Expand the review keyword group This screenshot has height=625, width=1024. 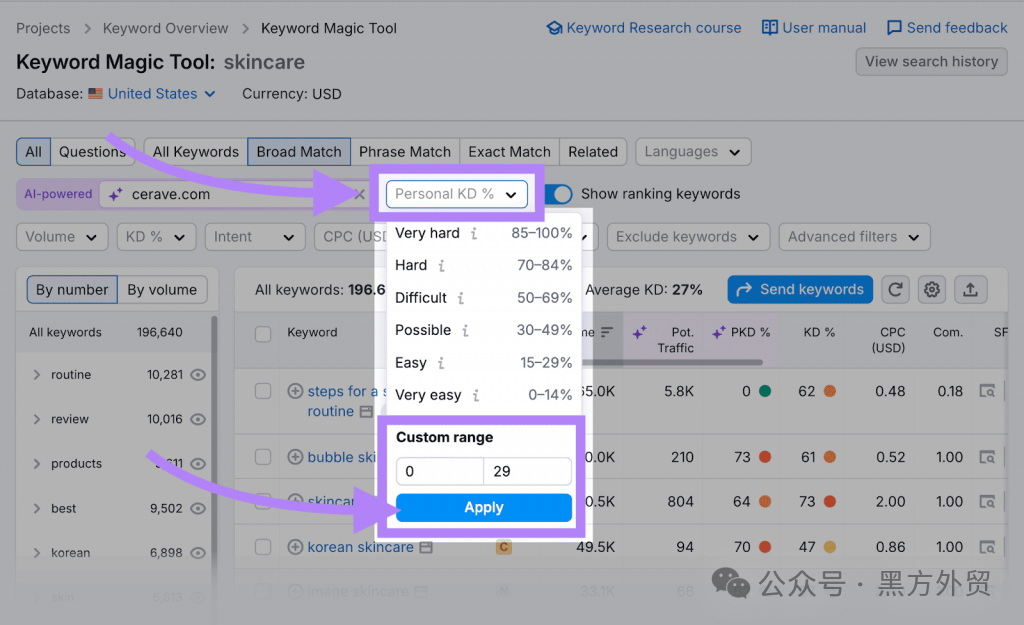(x=37, y=419)
